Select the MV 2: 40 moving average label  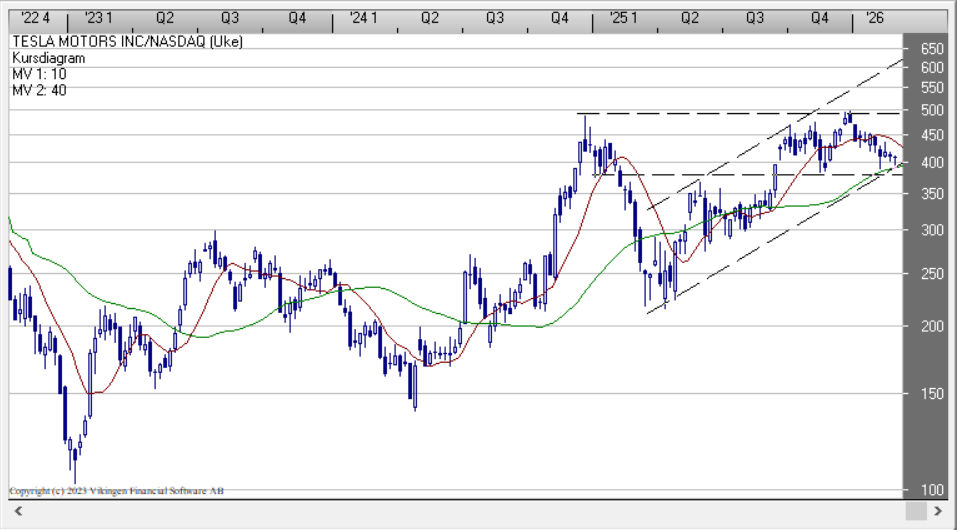click(x=40, y=90)
